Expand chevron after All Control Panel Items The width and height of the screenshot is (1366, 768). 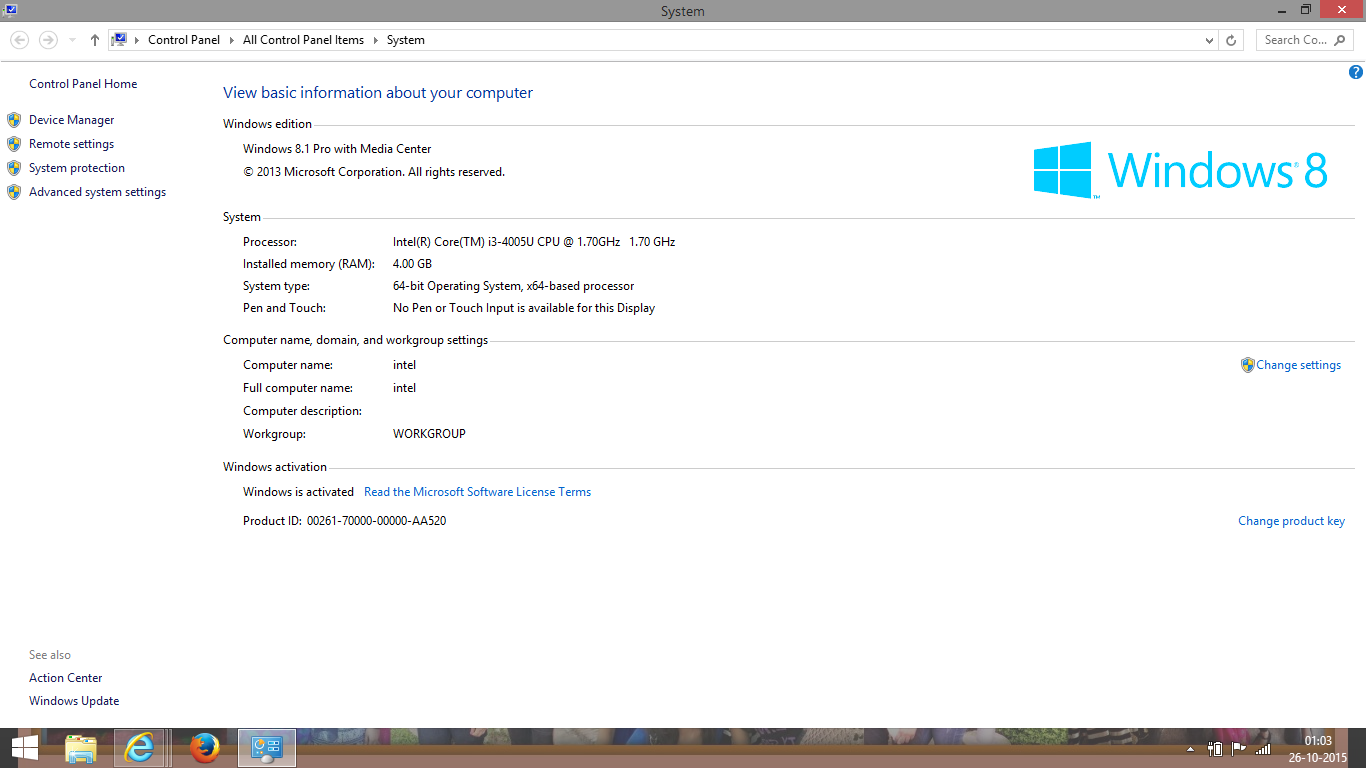point(376,40)
